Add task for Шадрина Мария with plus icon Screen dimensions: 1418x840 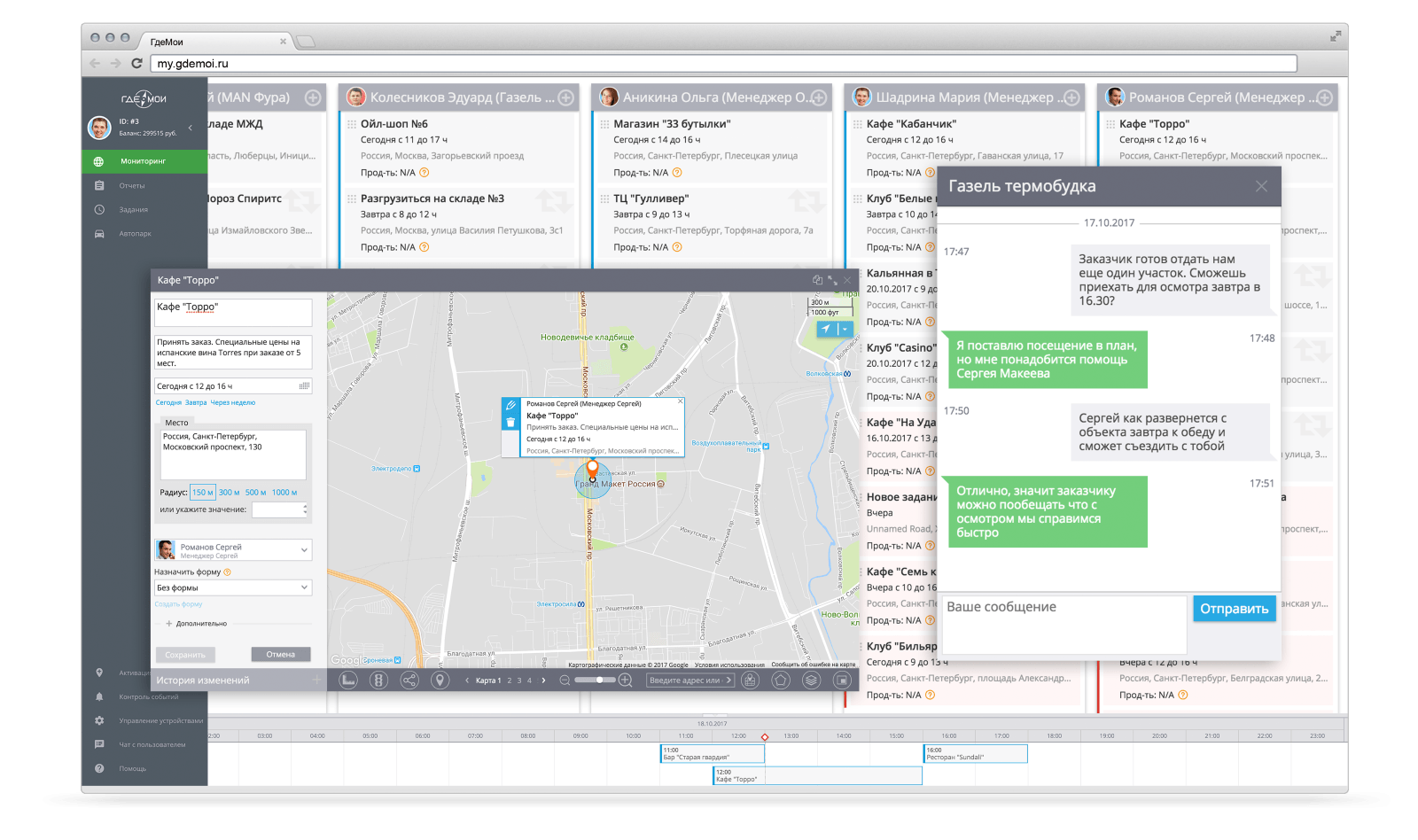[1071, 97]
